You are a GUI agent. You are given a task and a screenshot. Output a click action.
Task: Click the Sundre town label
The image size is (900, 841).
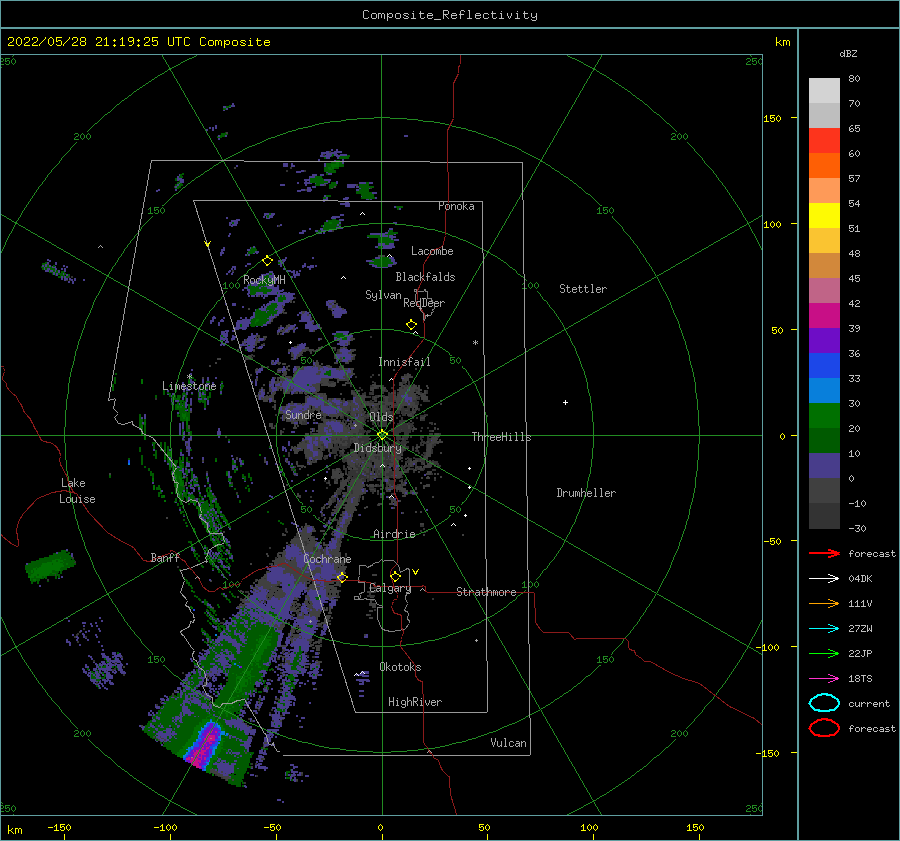click(304, 414)
